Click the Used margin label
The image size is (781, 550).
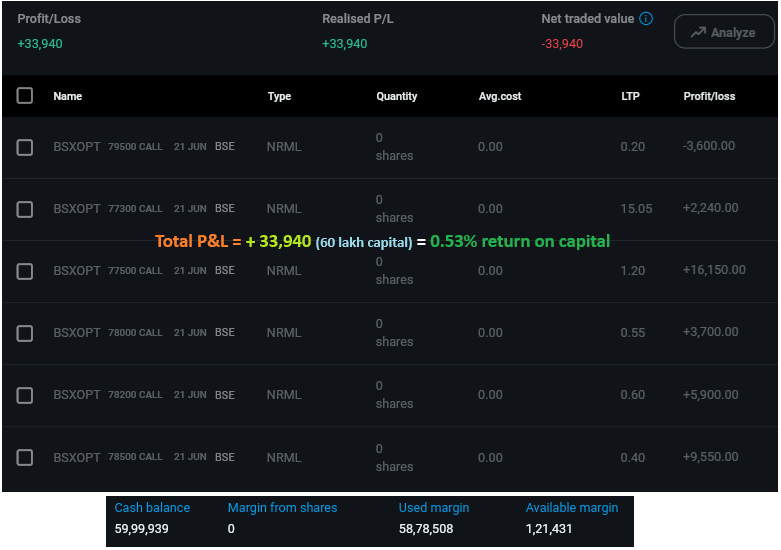click(x=434, y=508)
